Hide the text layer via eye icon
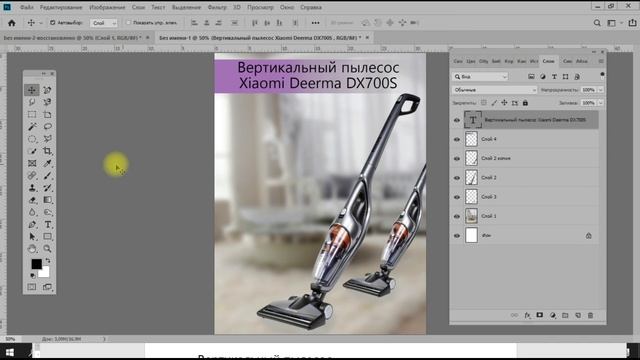The width and height of the screenshot is (640, 360). pos(457,120)
